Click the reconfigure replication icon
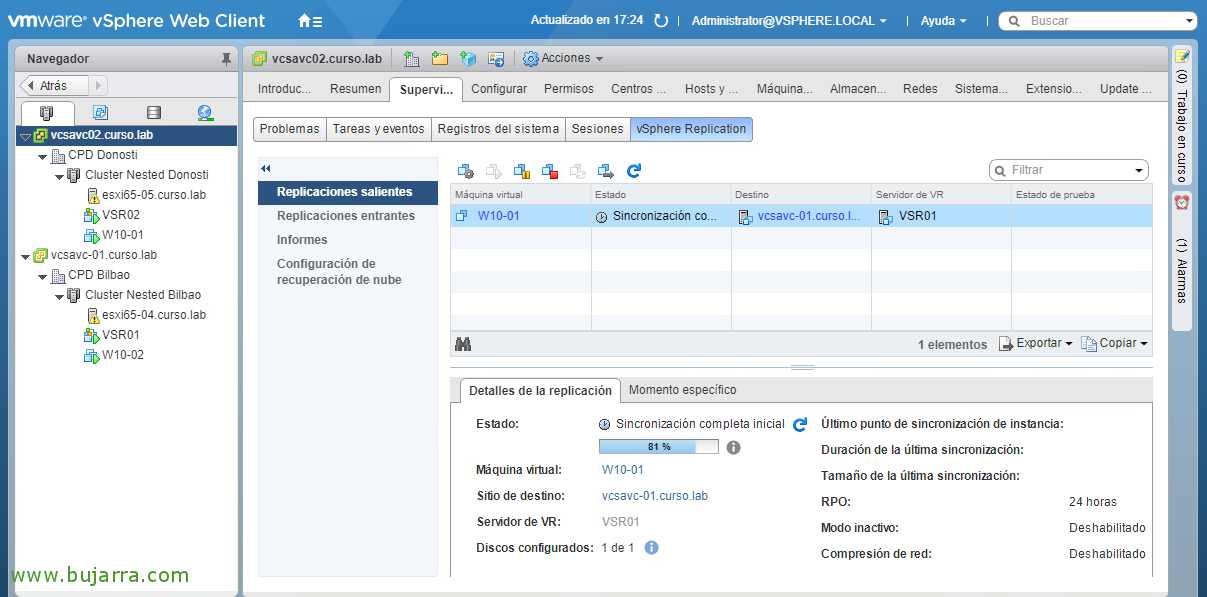Screen dimensions: 1207x597 click(465, 171)
